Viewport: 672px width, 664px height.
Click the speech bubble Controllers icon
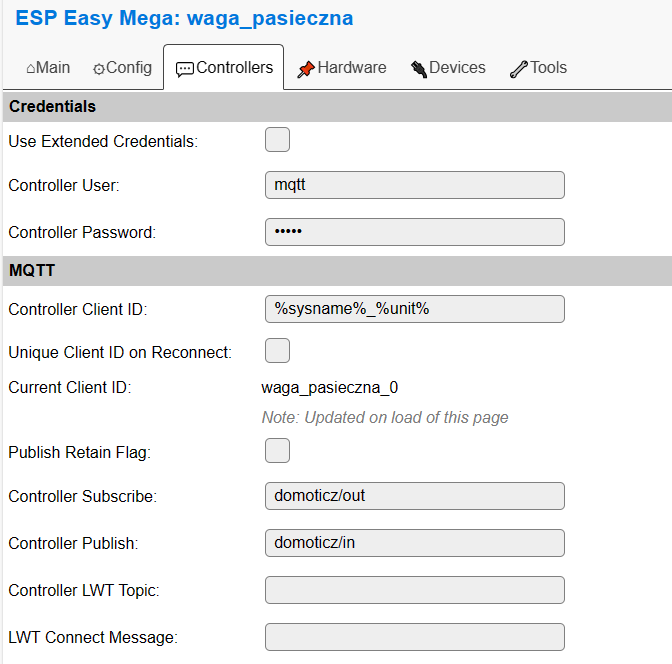(x=185, y=69)
